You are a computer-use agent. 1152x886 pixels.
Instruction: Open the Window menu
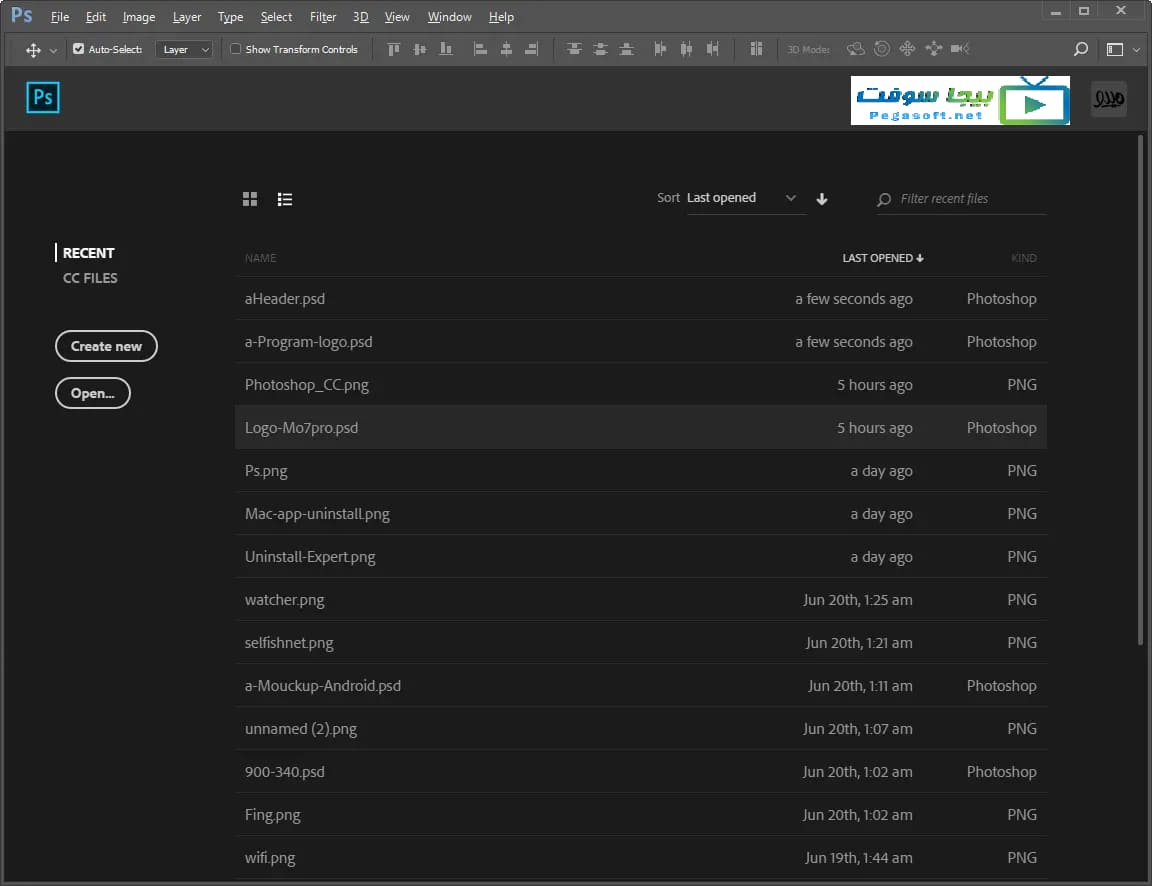pos(450,17)
